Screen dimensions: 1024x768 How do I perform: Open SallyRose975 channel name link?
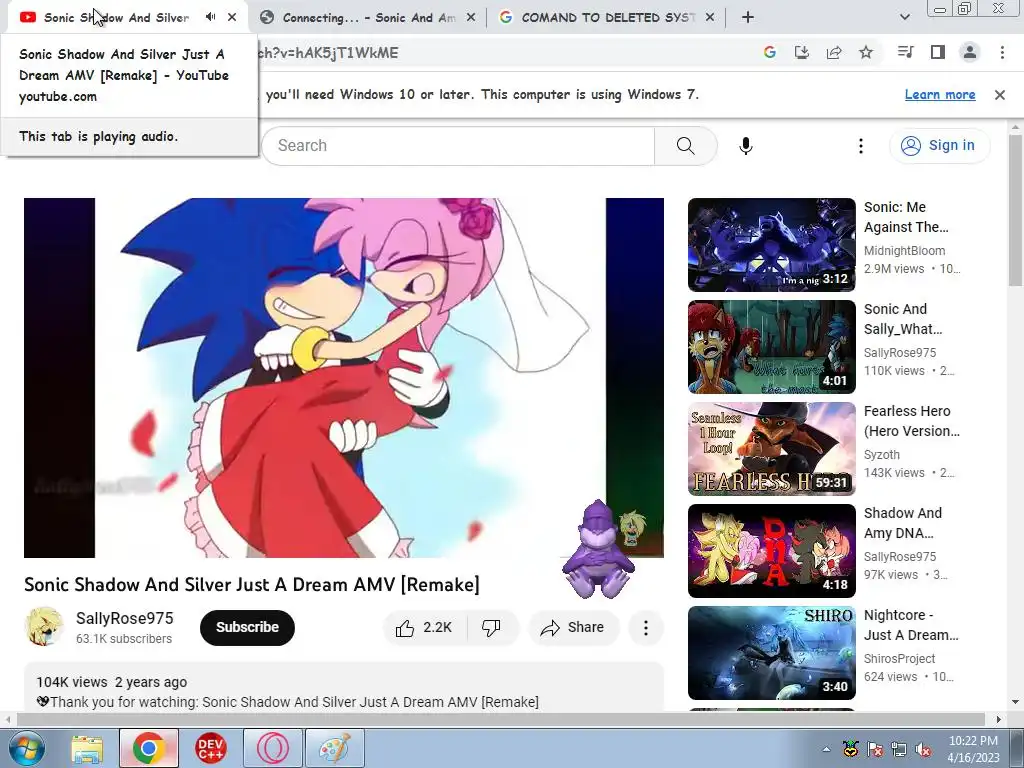[125, 618]
